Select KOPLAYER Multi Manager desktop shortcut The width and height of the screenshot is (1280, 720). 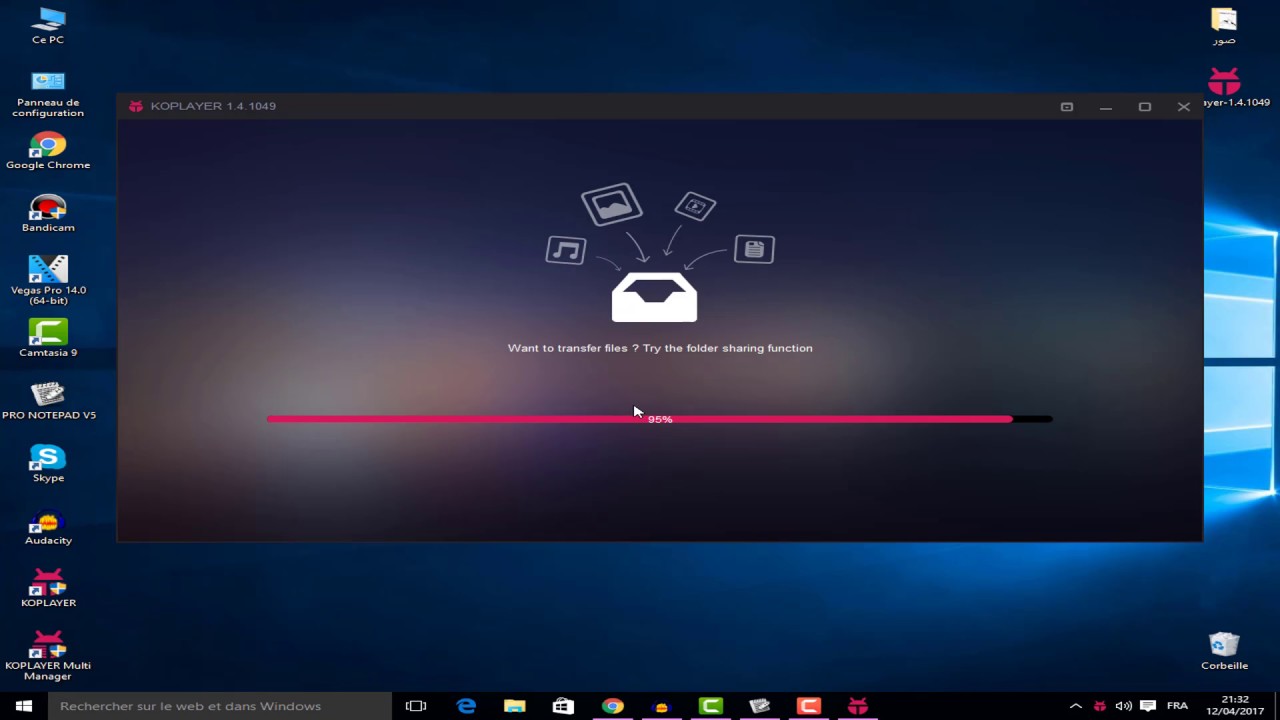click(x=48, y=657)
